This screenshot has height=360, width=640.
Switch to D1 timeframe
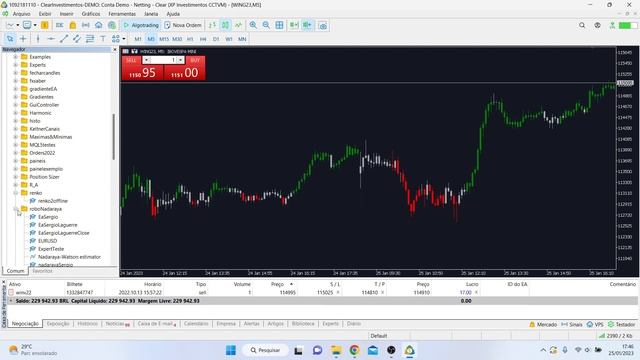click(216, 39)
